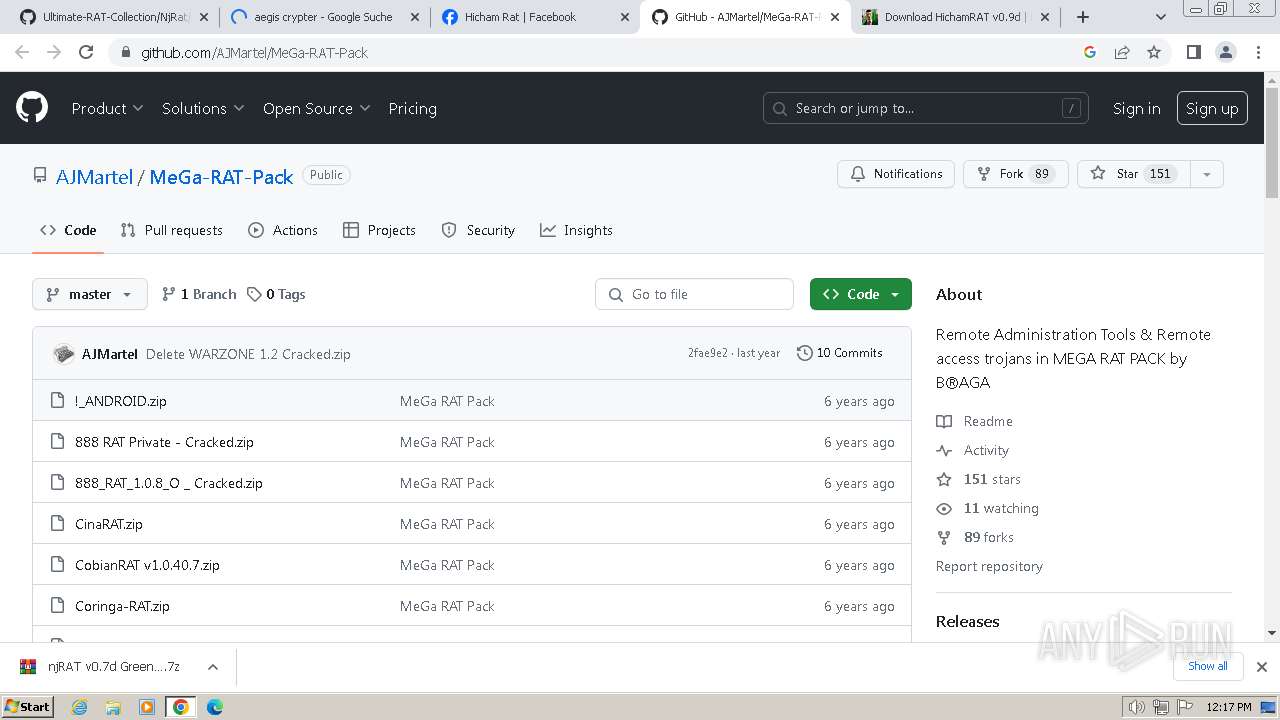The image size is (1280, 720).
Task: Click Pricing in navigation
Action: [x=412, y=108]
